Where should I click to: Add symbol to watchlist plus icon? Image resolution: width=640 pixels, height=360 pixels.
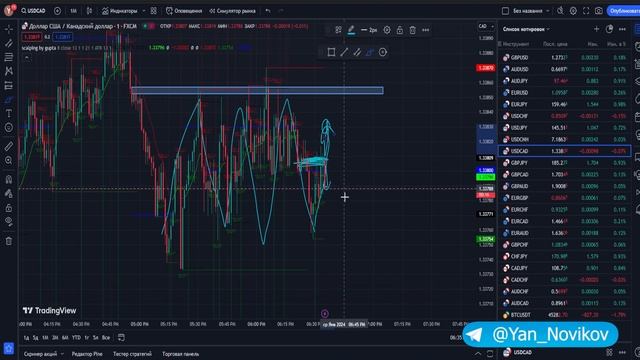(596, 29)
